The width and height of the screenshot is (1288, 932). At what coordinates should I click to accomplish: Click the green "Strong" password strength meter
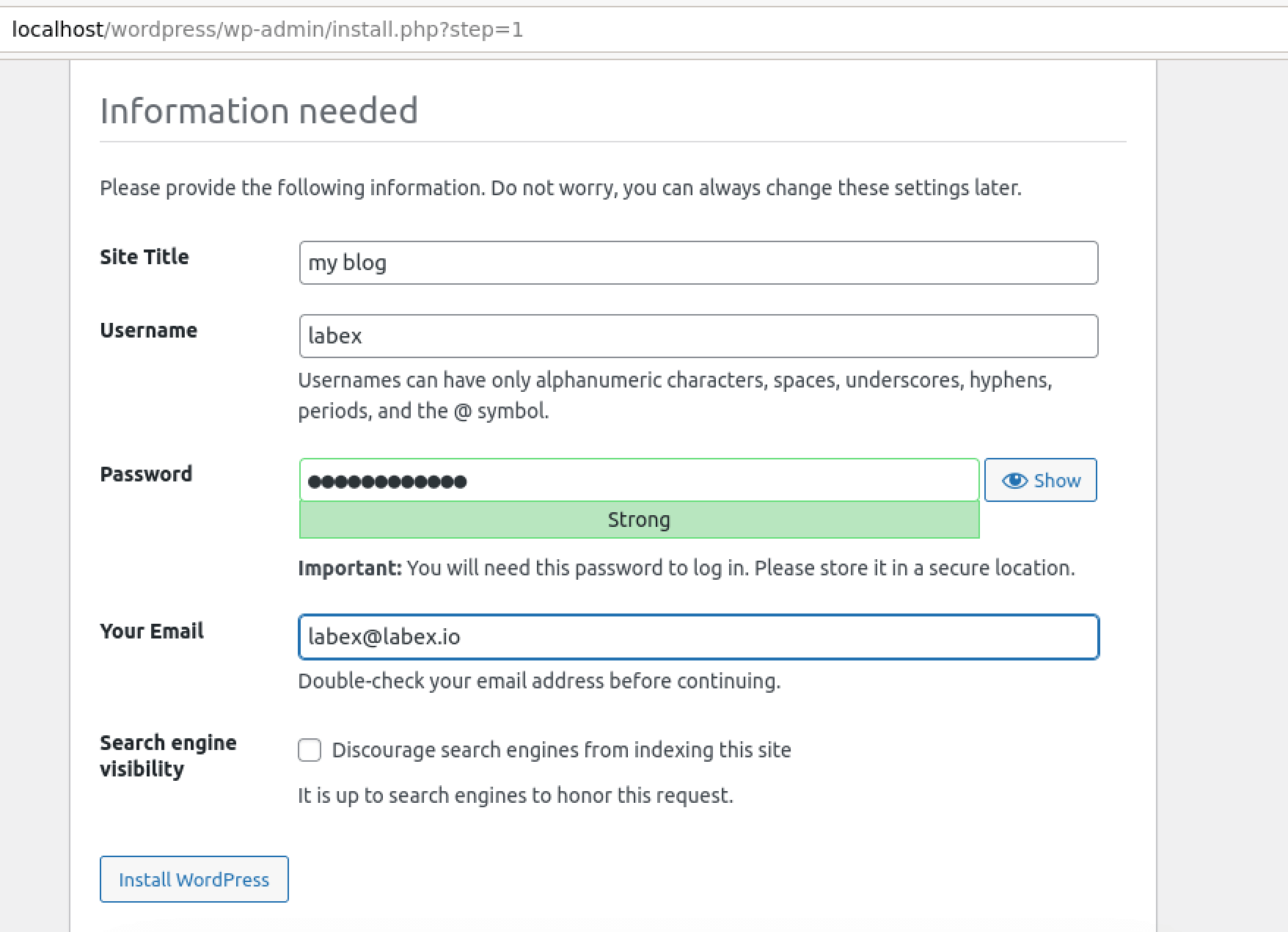pyautogui.click(x=638, y=520)
